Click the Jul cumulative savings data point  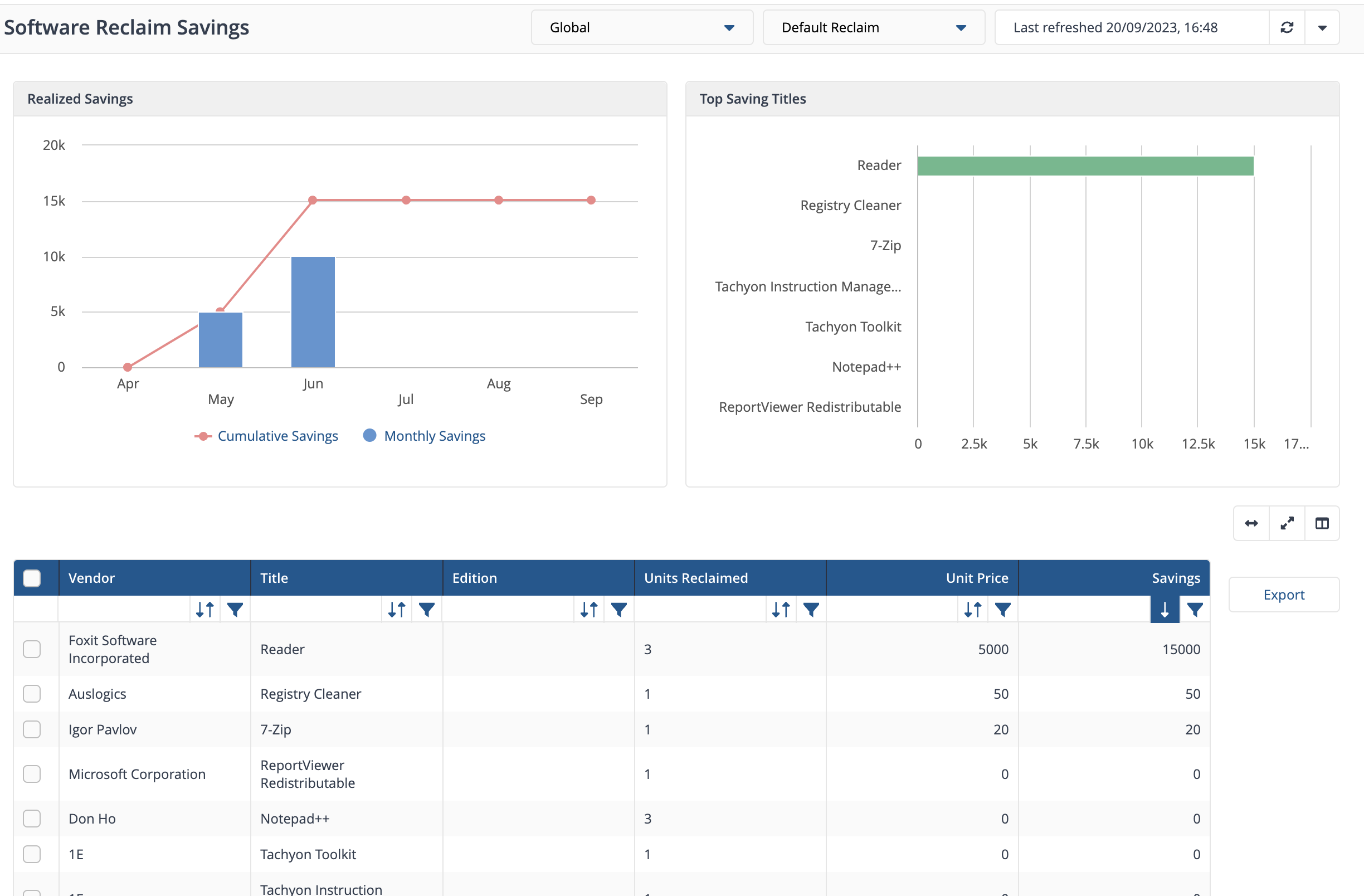[406, 200]
